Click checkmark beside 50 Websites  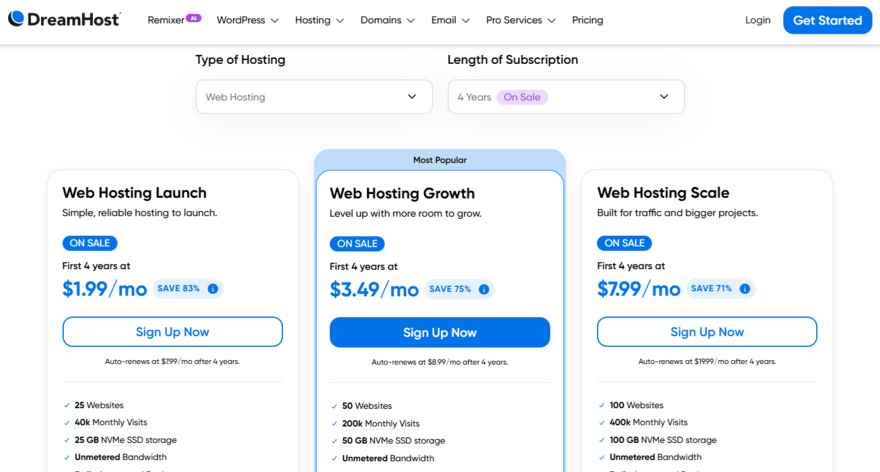pos(334,406)
